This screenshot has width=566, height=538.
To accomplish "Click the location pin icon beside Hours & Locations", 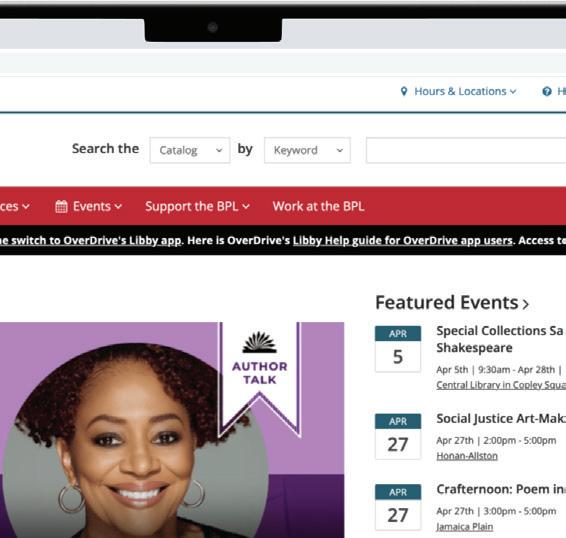I will point(404,91).
